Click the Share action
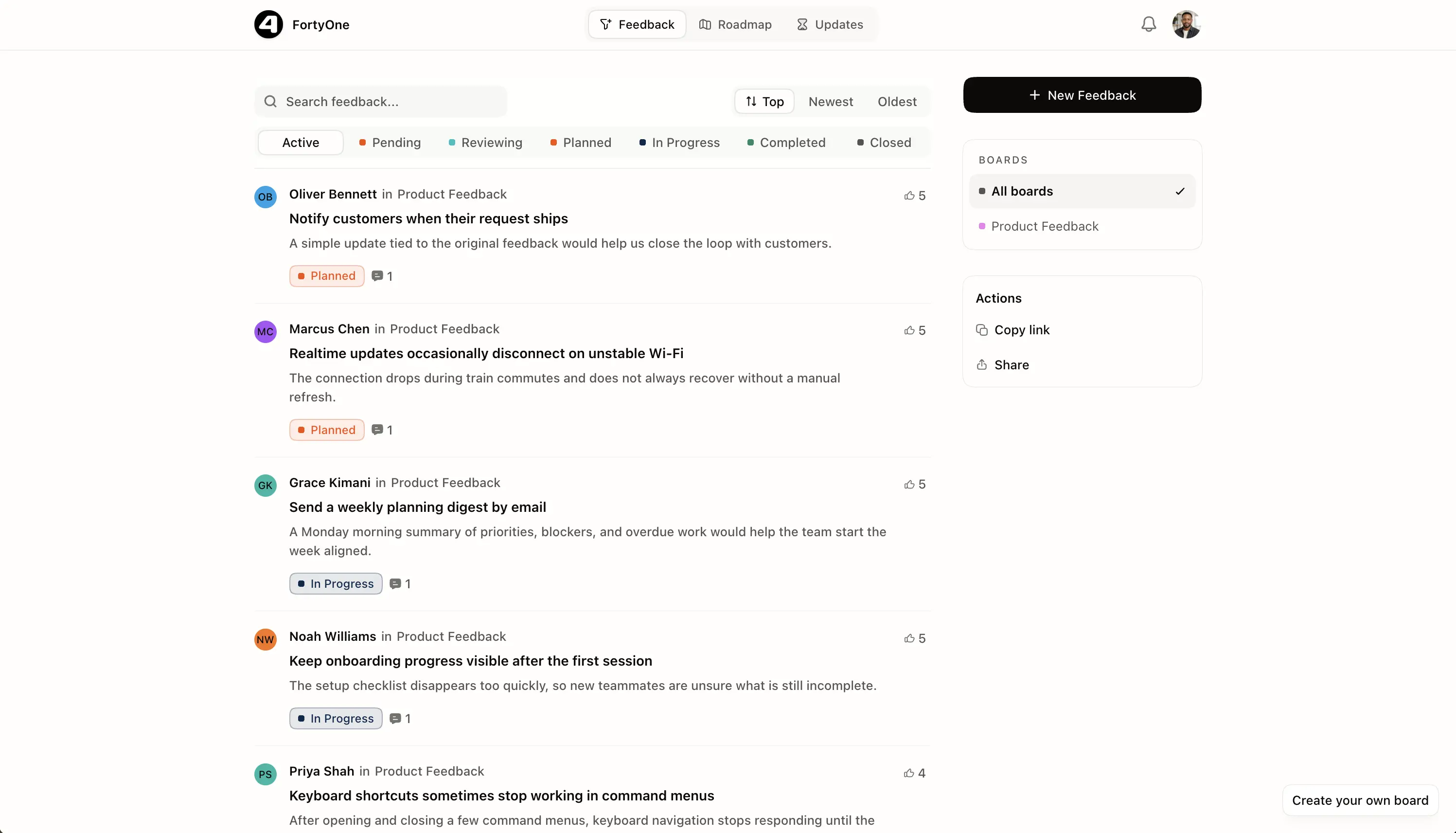 pyautogui.click(x=1003, y=365)
